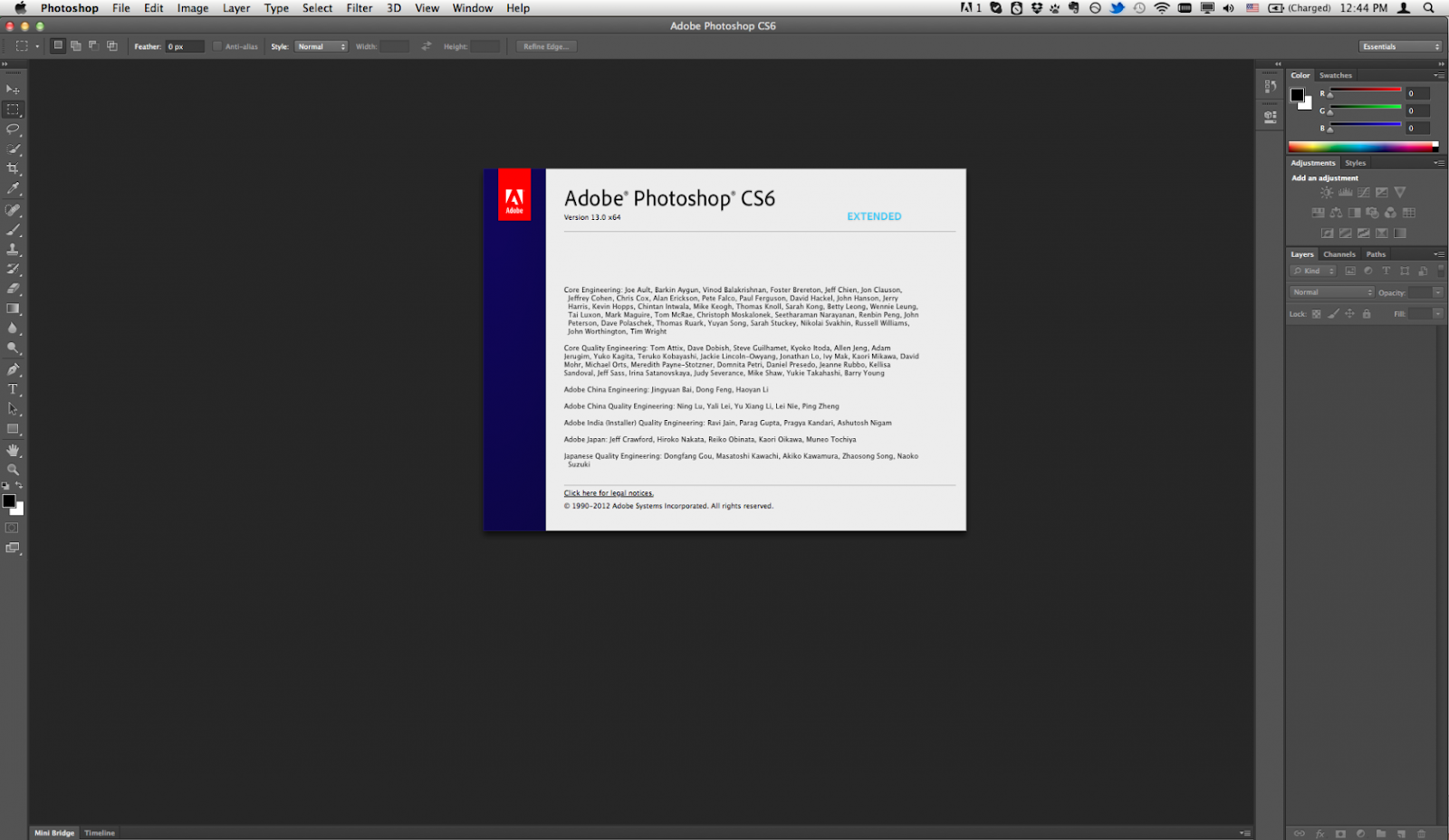
Task: Select the Rectangular Marquee tool in the toolbox
Action: coord(13,110)
